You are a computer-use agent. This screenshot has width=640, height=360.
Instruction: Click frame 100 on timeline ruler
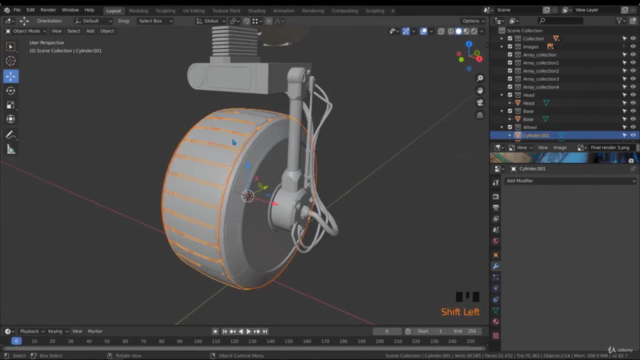tap(198, 341)
